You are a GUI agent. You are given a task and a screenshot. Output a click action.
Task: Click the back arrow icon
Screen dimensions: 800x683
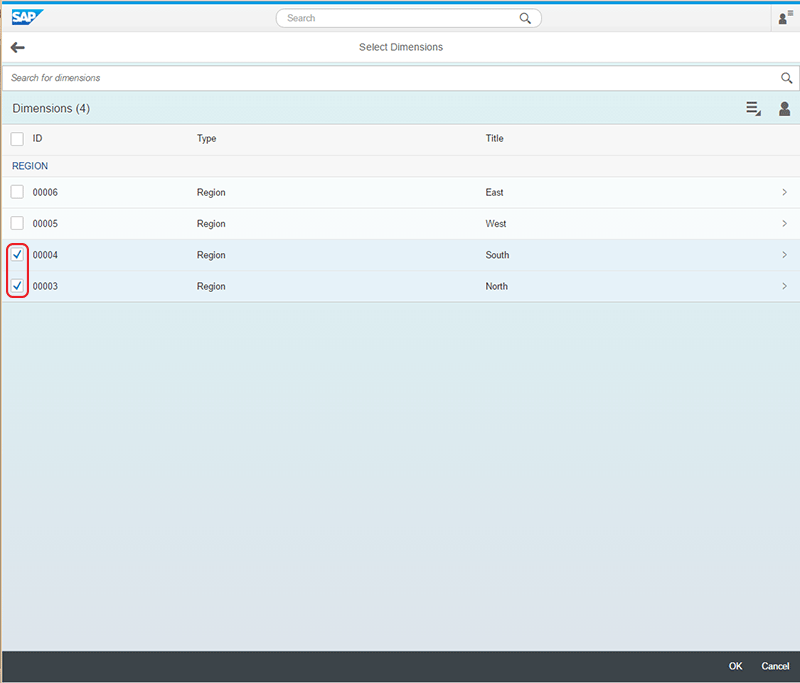(17, 47)
